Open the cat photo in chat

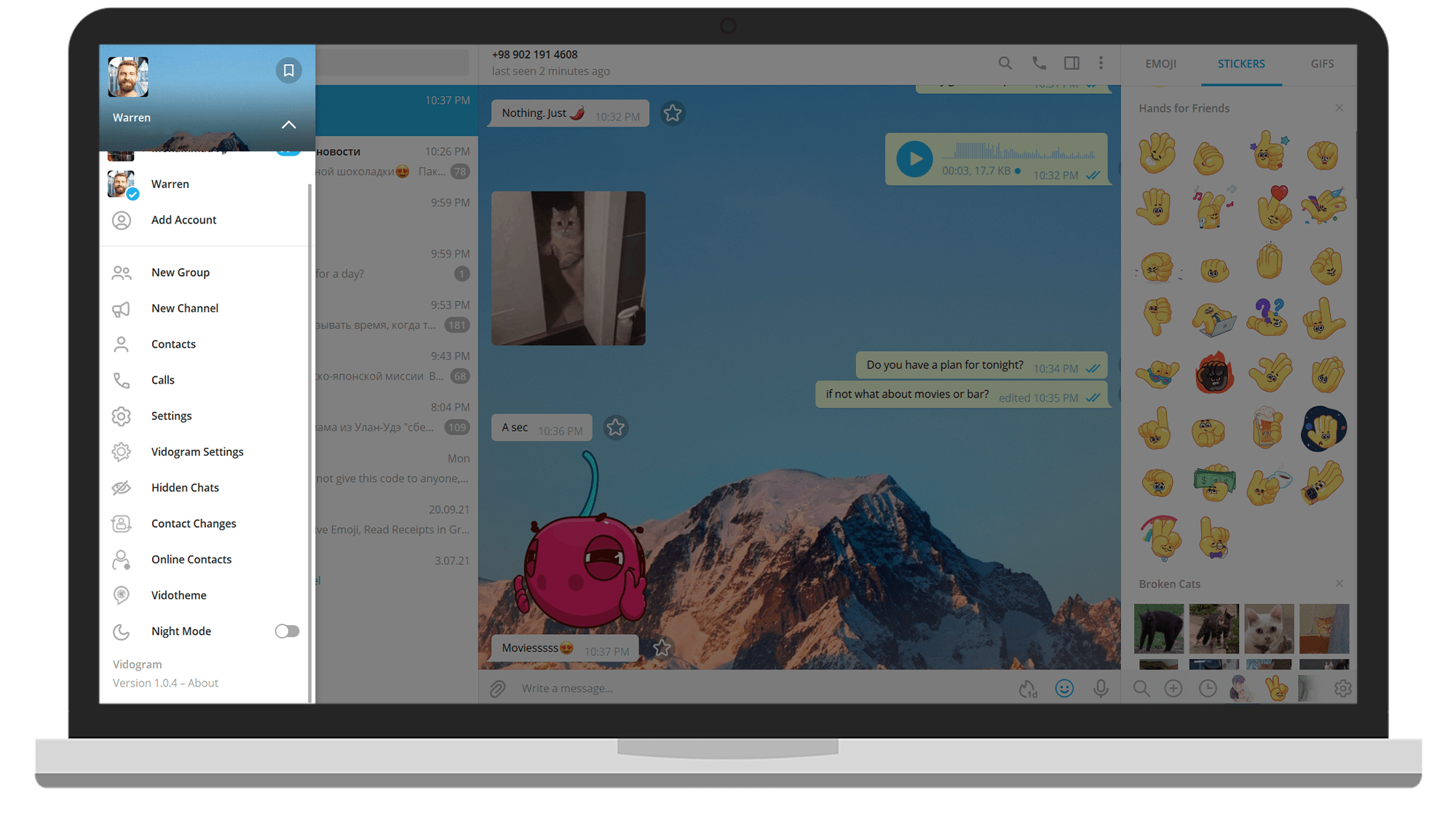click(x=568, y=268)
